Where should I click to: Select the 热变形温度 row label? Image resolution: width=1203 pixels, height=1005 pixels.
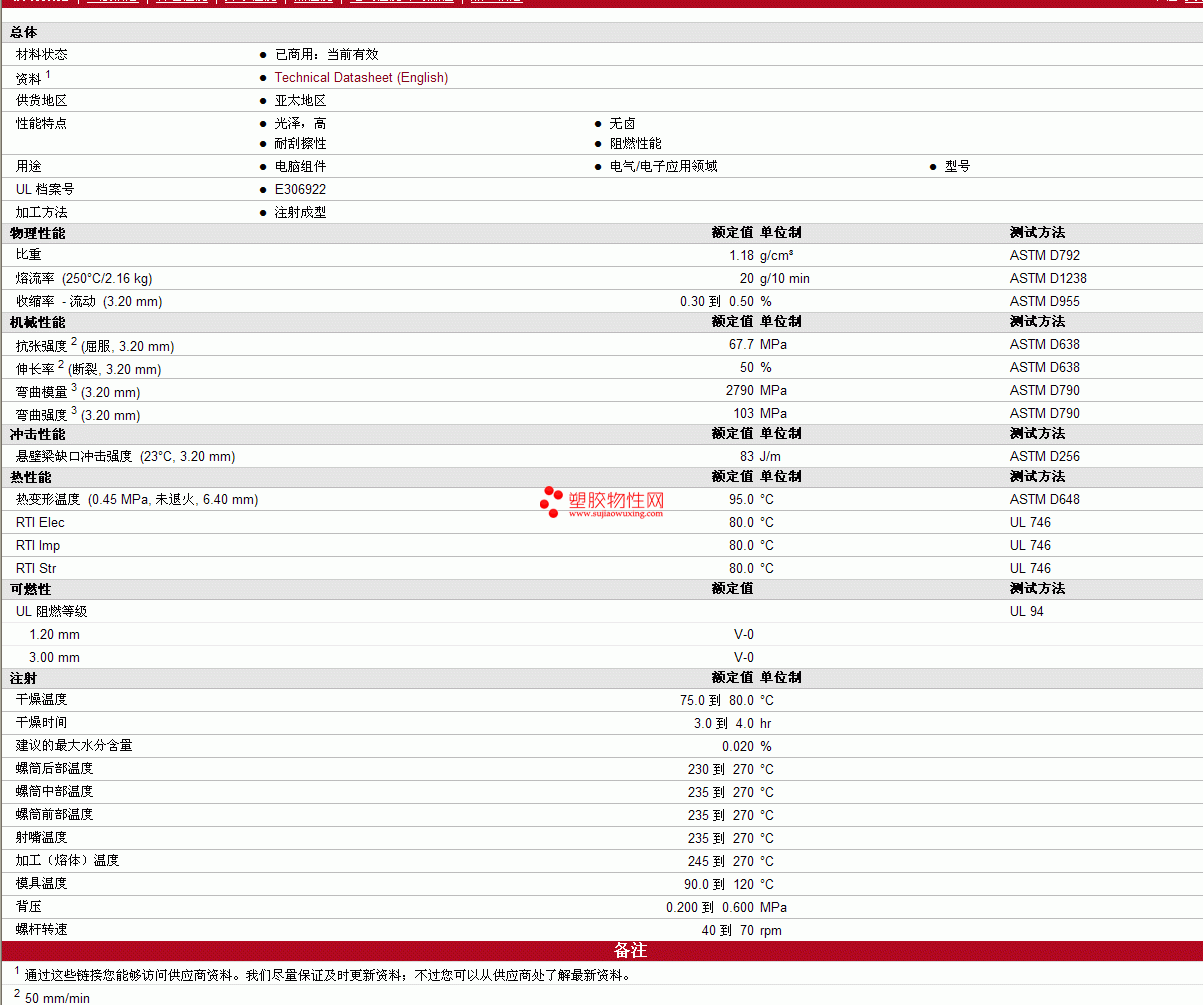tap(137, 500)
